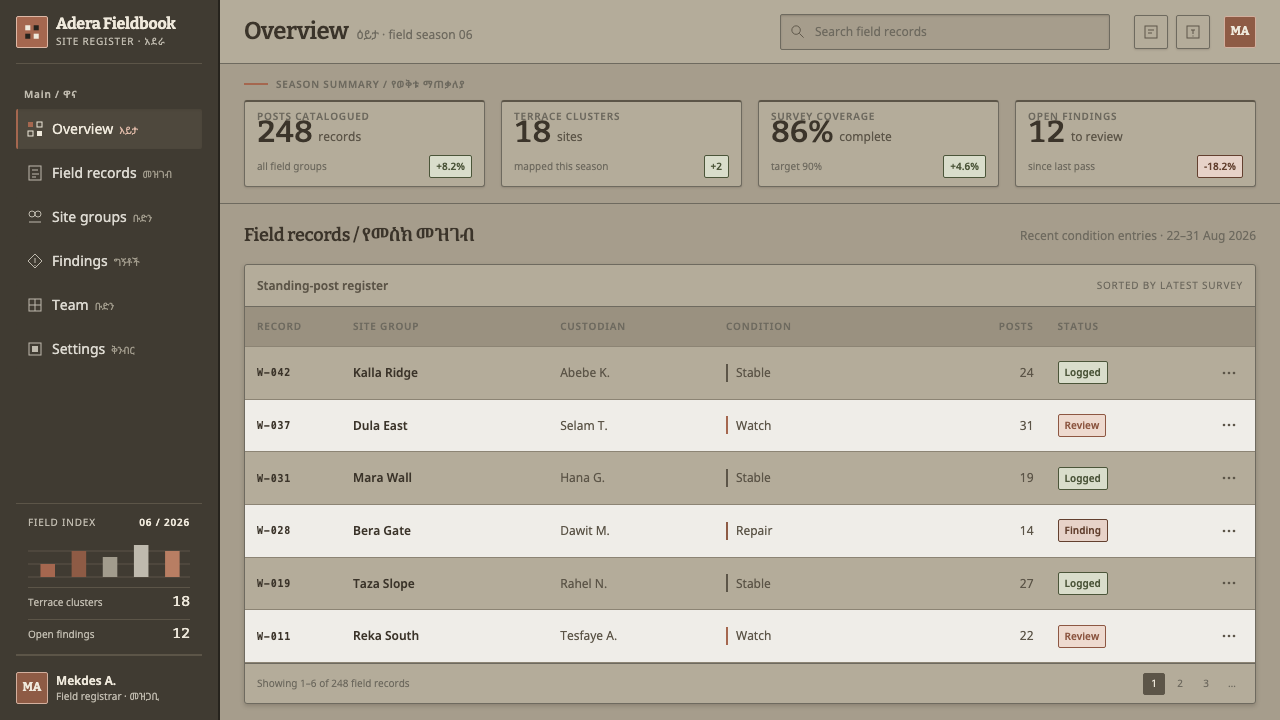Screen dimensions: 1280x720
Task: Navigate to Team in the sidebar
Action: coord(109,305)
